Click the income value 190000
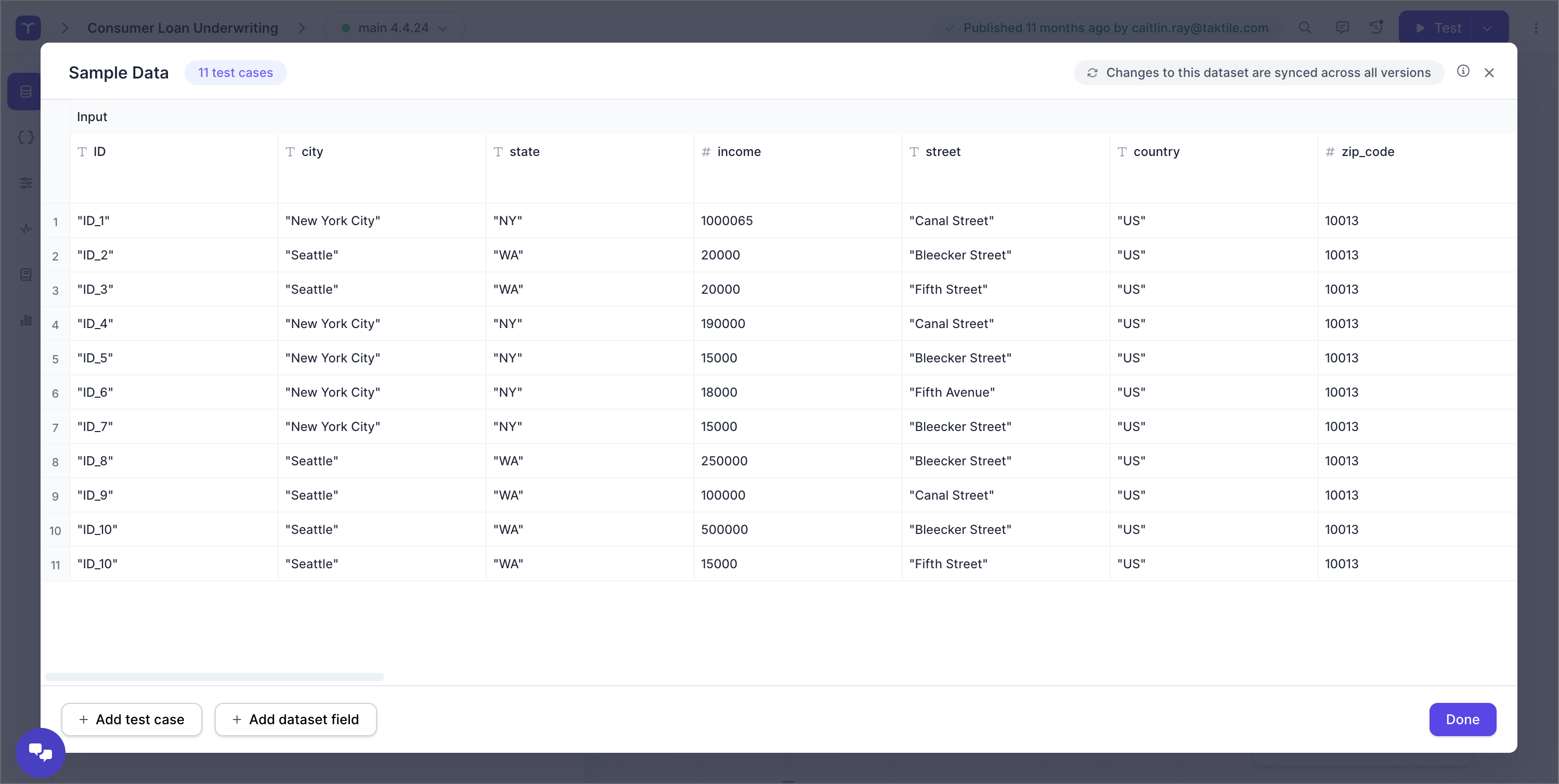Image resolution: width=1559 pixels, height=784 pixels. pyautogui.click(x=798, y=324)
